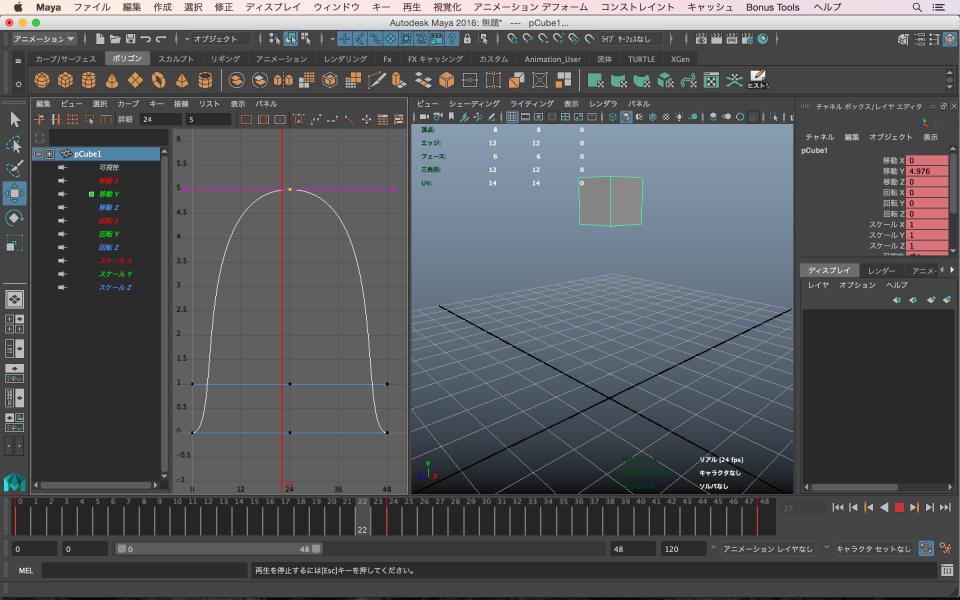The height and width of the screenshot is (600, 960).
Task: Click the チャネル menu in Channel Box
Action: (x=819, y=137)
